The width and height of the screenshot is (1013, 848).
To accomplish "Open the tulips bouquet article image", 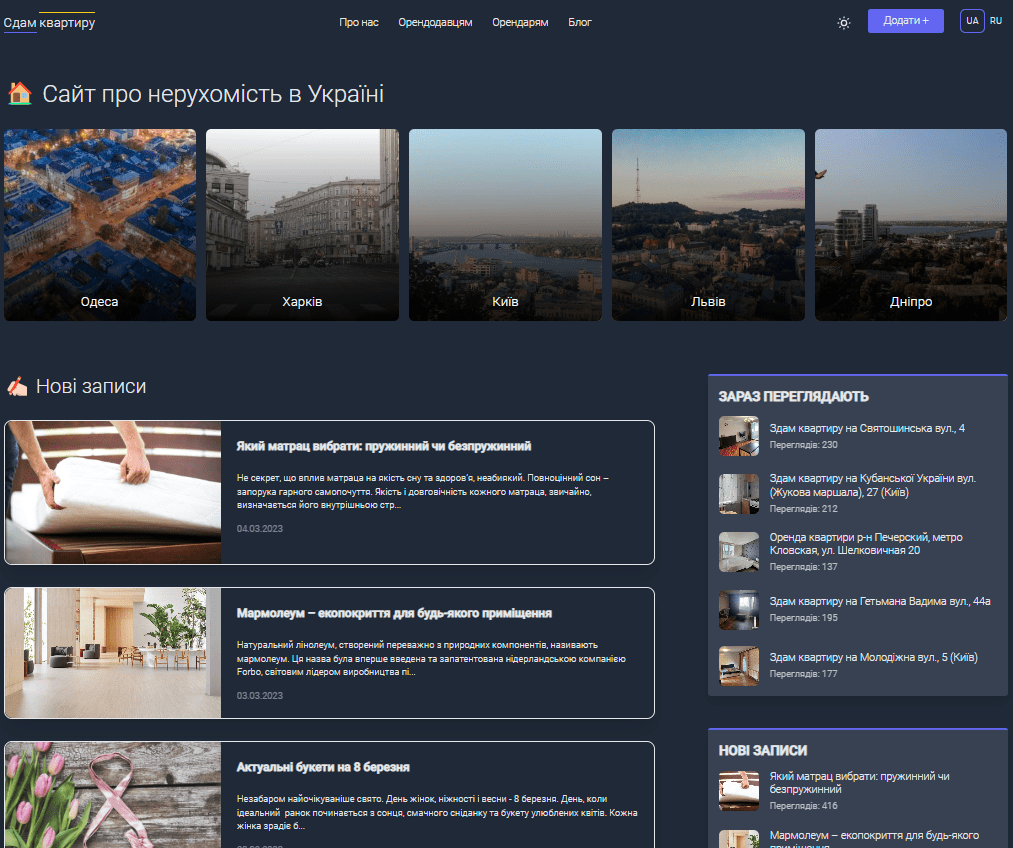I will tap(113, 795).
